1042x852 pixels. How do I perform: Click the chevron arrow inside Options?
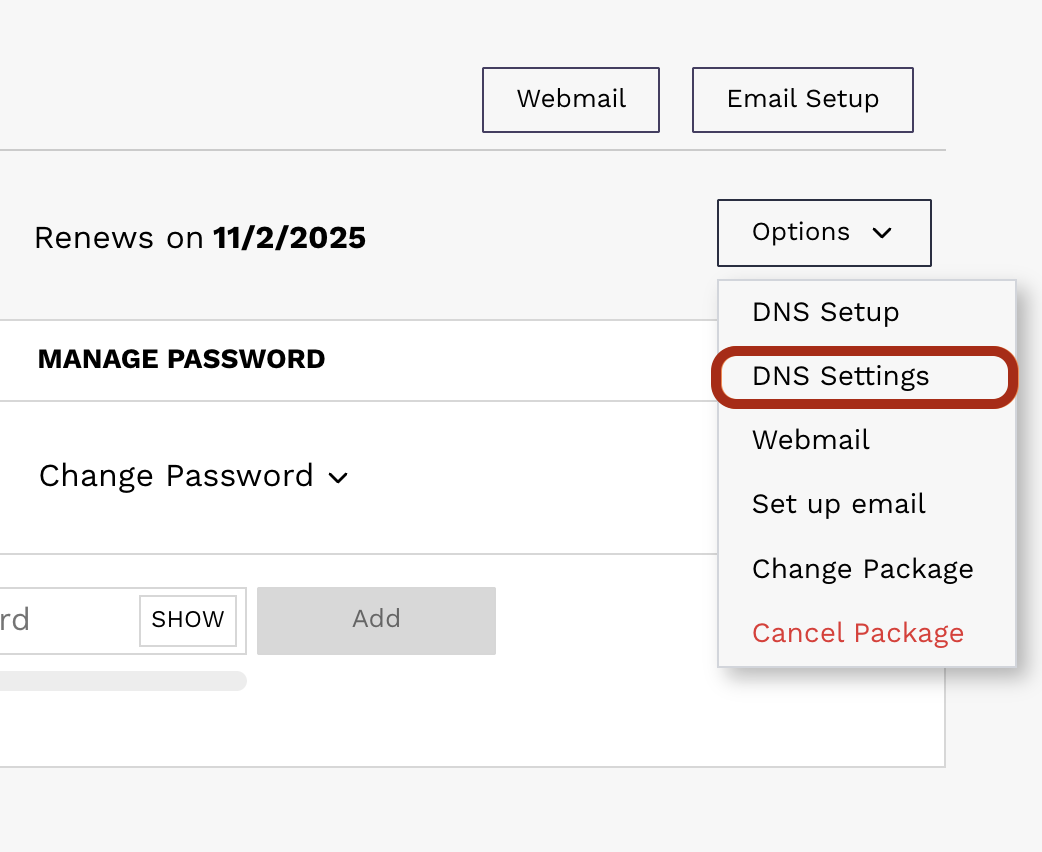(x=881, y=233)
